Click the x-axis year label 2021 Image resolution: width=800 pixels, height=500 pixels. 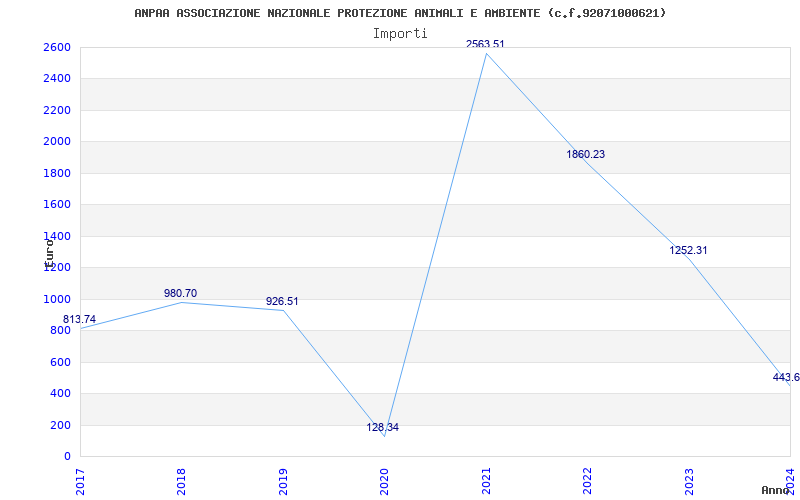[x=486, y=481]
